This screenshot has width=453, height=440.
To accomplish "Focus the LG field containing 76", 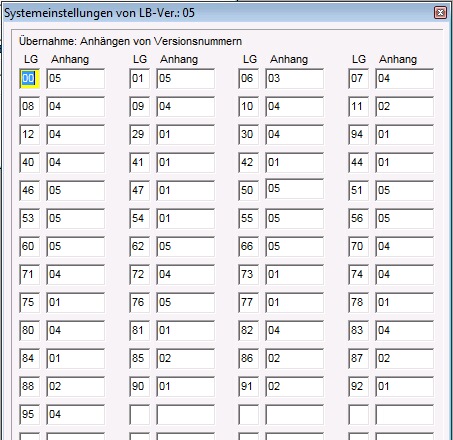I will coord(139,303).
